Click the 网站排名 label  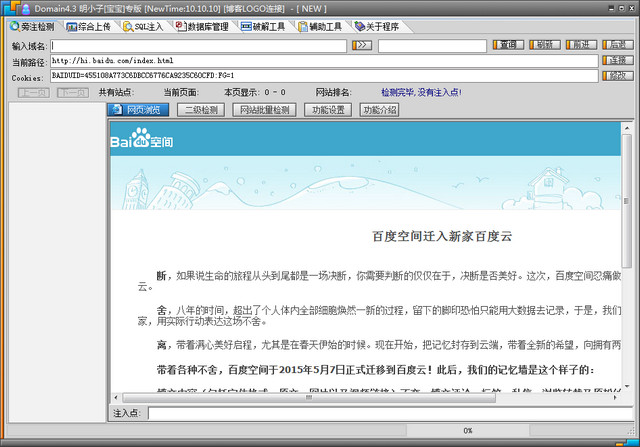tap(333, 93)
